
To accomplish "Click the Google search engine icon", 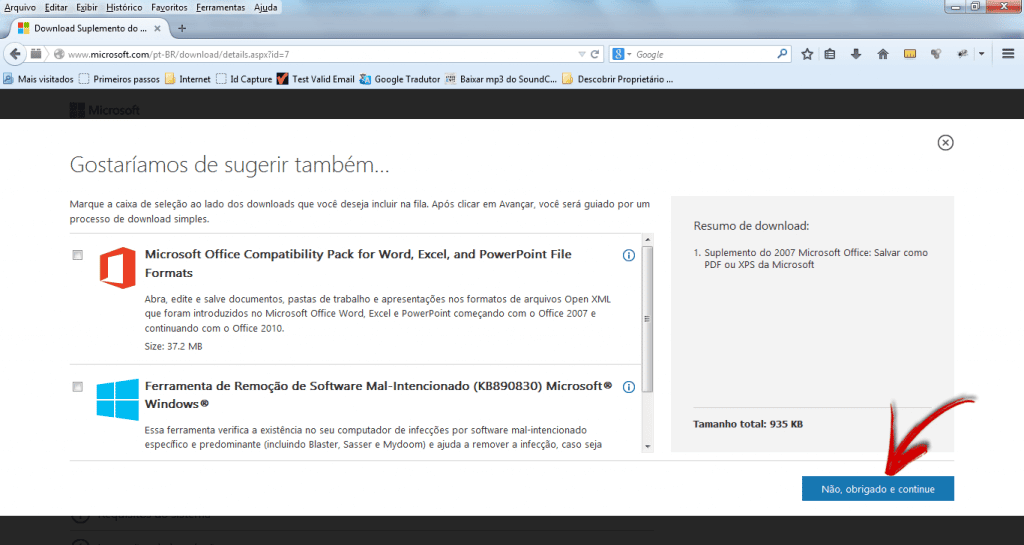I will point(618,54).
